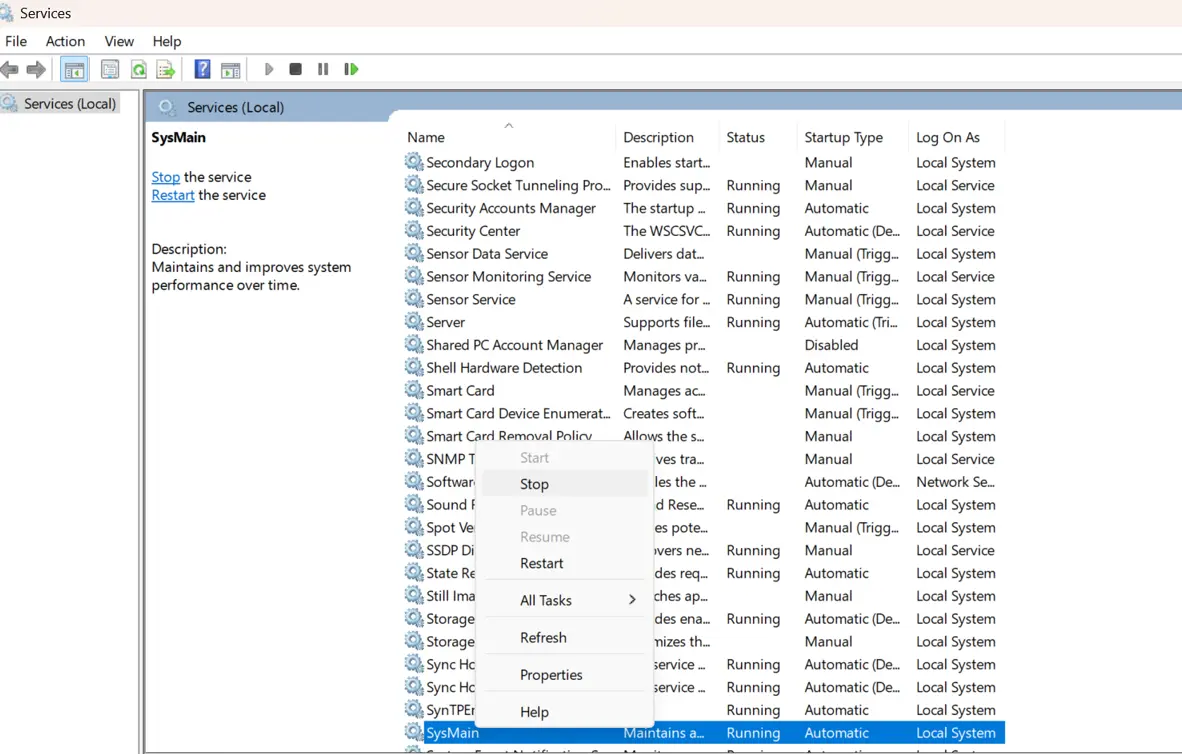The width and height of the screenshot is (1182, 754).
Task: Click the Pause Service toolbar icon
Action: (323, 69)
